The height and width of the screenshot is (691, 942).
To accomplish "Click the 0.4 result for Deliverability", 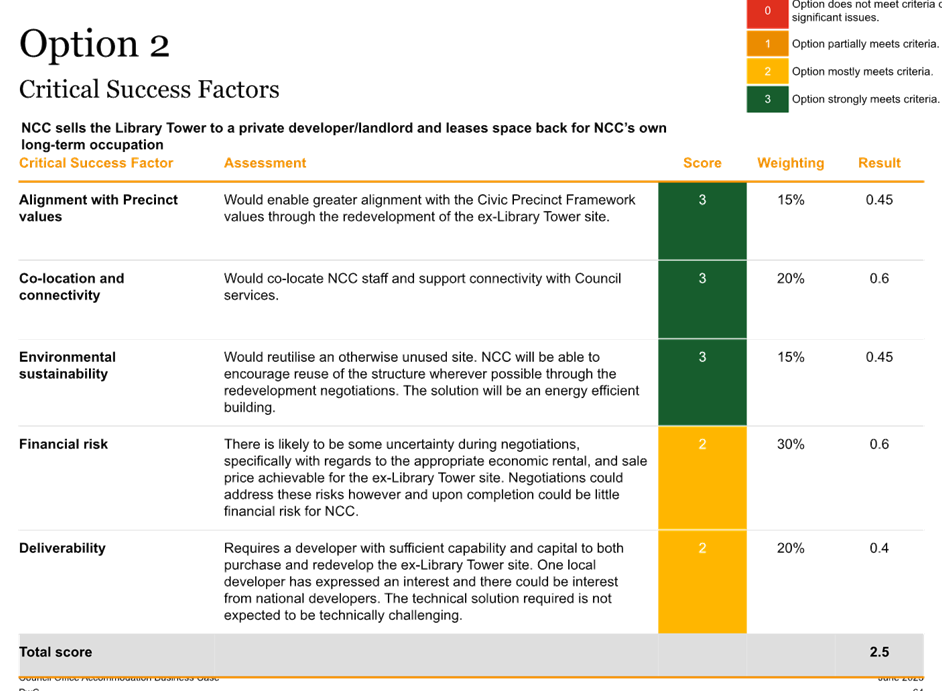I will coord(879,549).
